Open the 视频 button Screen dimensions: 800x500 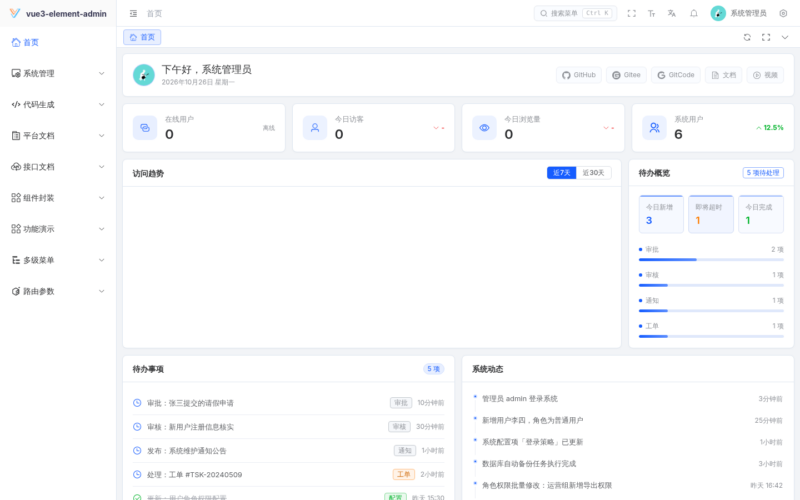pyautogui.click(x=765, y=75)
